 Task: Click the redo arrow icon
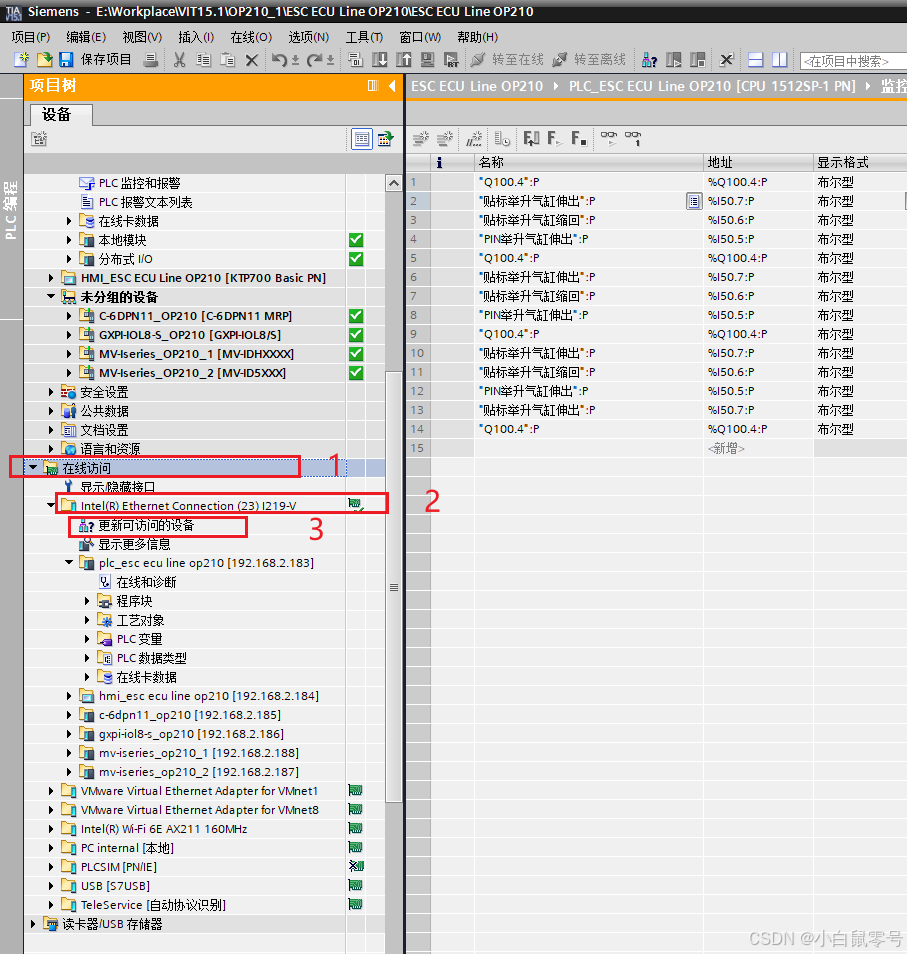tap(314, 60)
